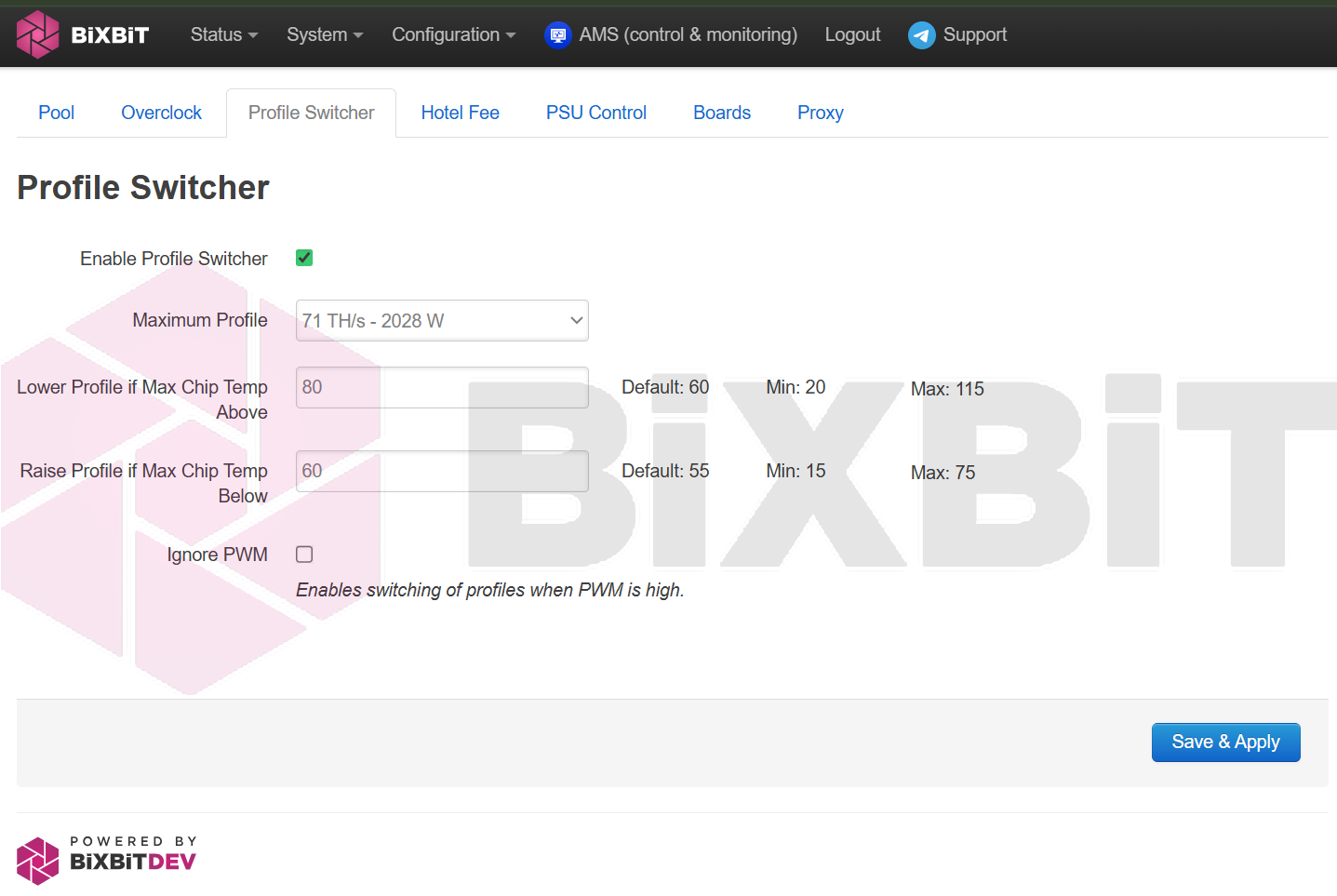The image size is (1337, 896).
Task: Click the 'Min: 20' hint text
Action: click(796, 387)
